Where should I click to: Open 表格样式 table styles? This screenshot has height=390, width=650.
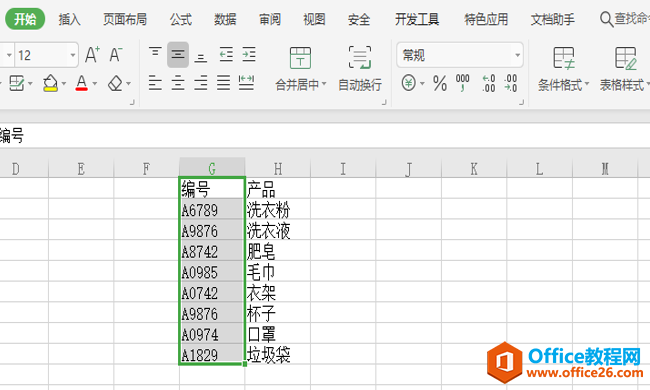tap(624, 69)
